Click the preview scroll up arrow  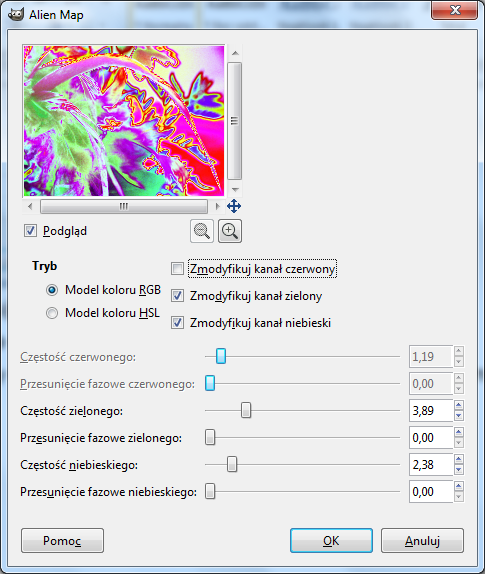[x=235, y=53]
